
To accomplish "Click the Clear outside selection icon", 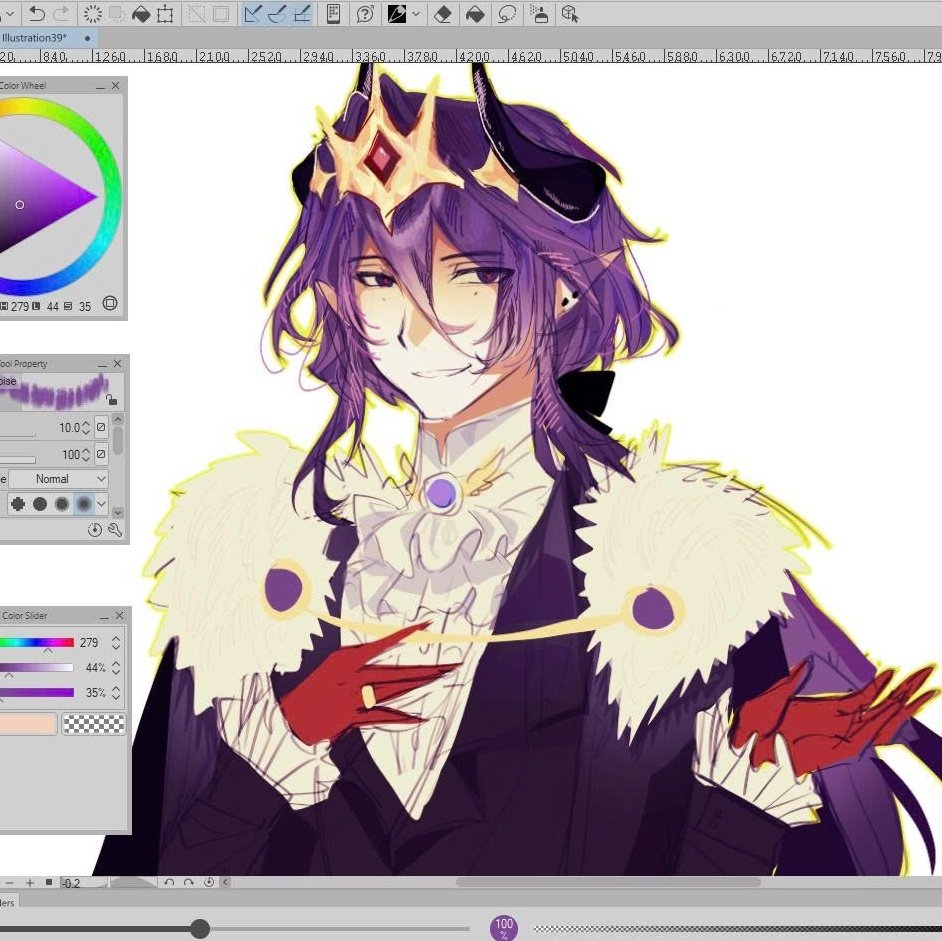I will (x=117, y=14).
